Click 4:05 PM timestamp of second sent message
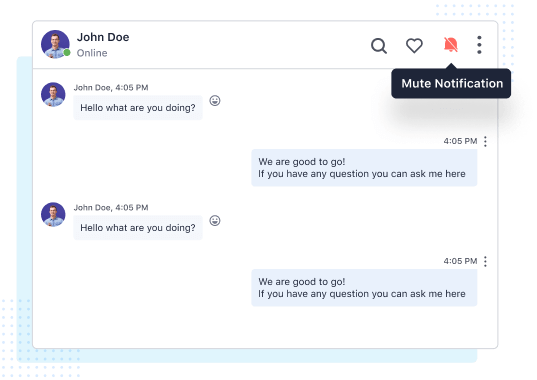Viewport: 537px width, 380px height. click(x=460, y=261)
